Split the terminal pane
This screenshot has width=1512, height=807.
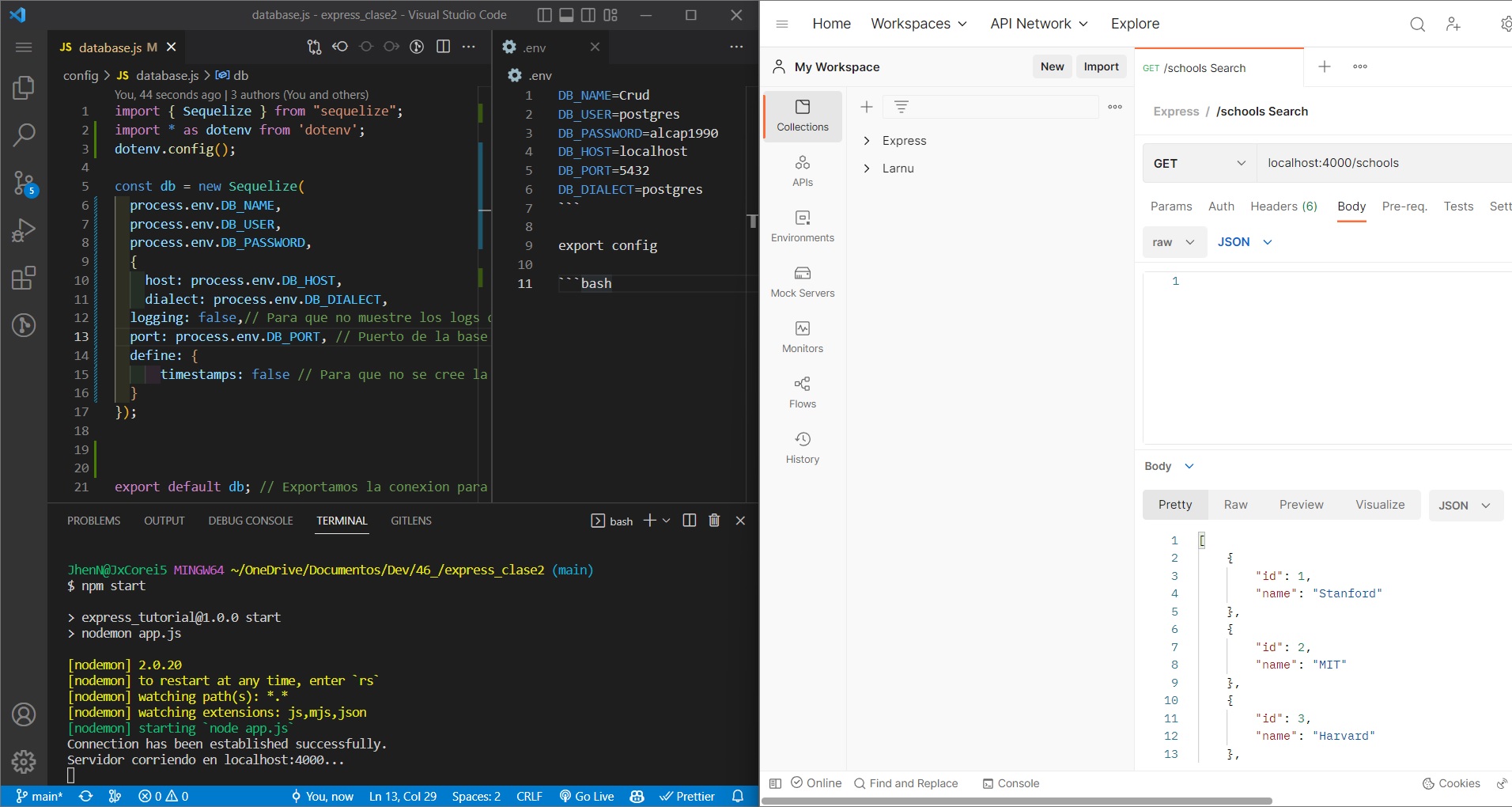coord(690,520)
